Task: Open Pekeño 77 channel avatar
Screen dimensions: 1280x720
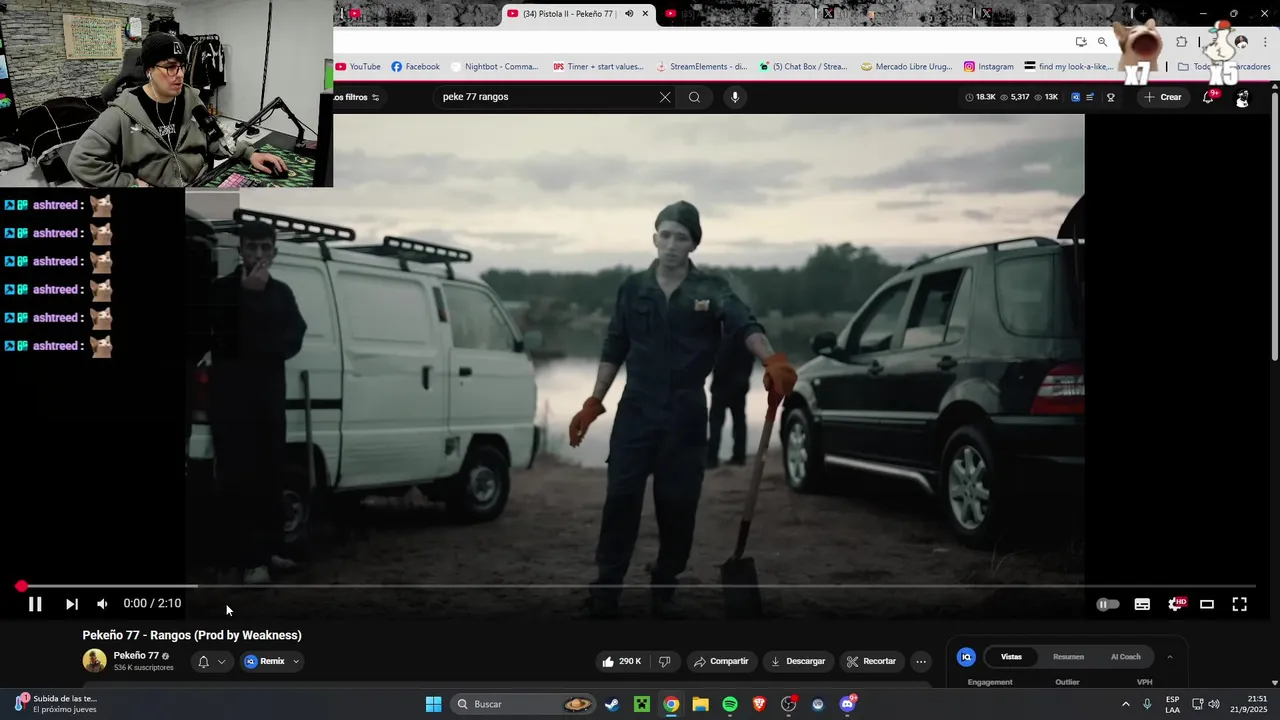Action: tap(94, 660)
